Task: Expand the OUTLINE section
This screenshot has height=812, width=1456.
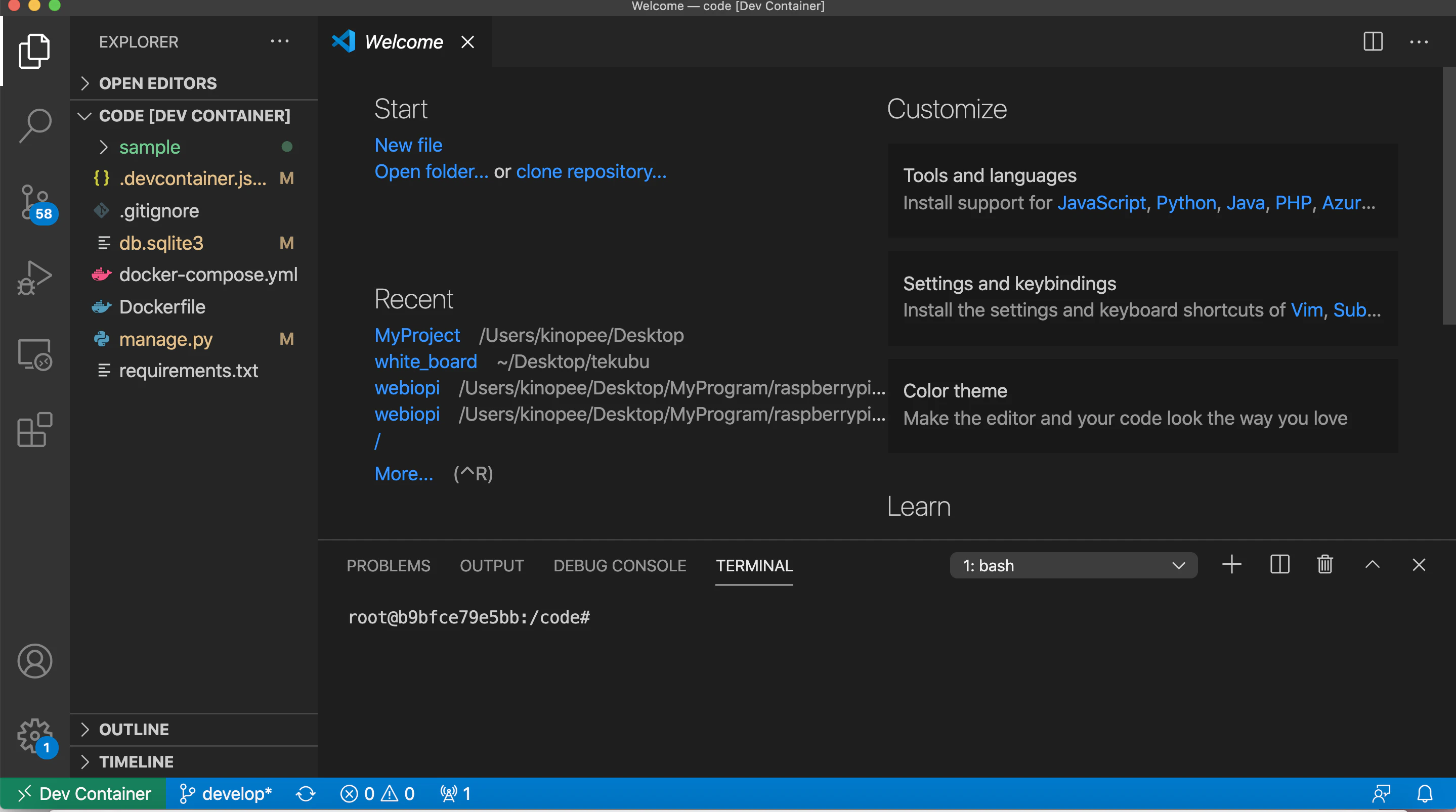Action: (193, 730)
